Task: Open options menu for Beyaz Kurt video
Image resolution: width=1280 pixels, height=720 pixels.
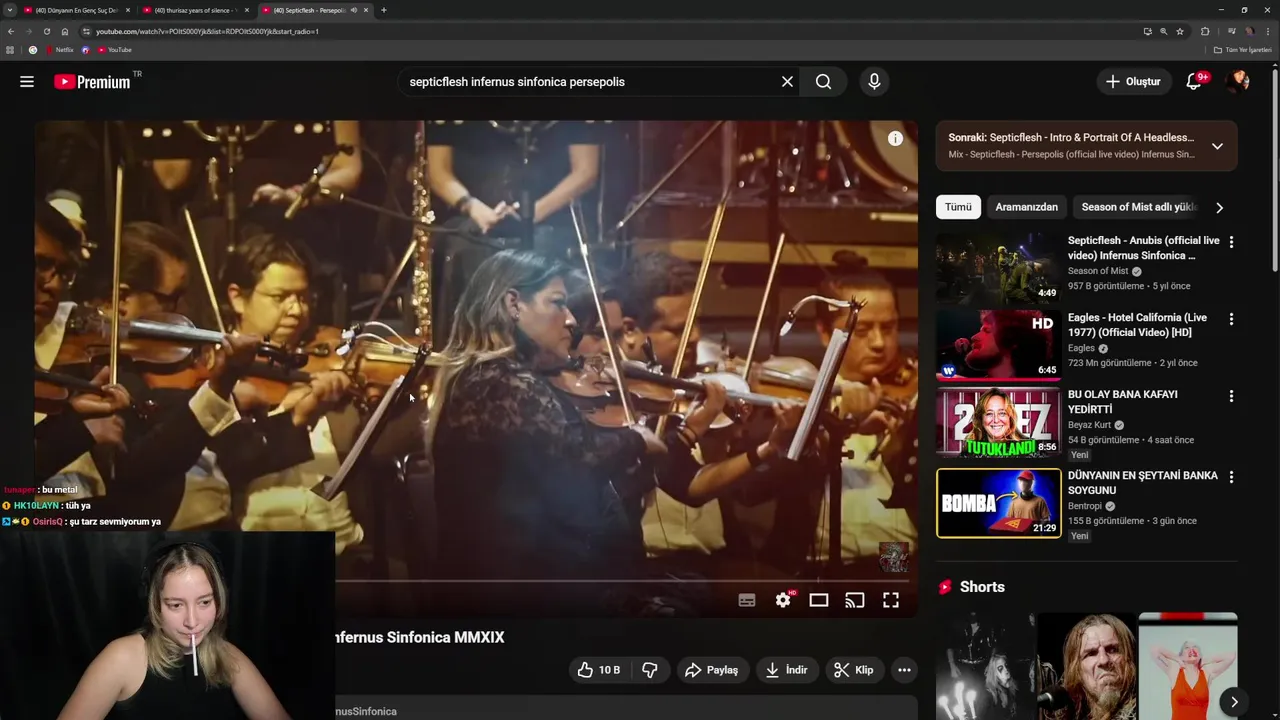Action: pos(1231,396)
